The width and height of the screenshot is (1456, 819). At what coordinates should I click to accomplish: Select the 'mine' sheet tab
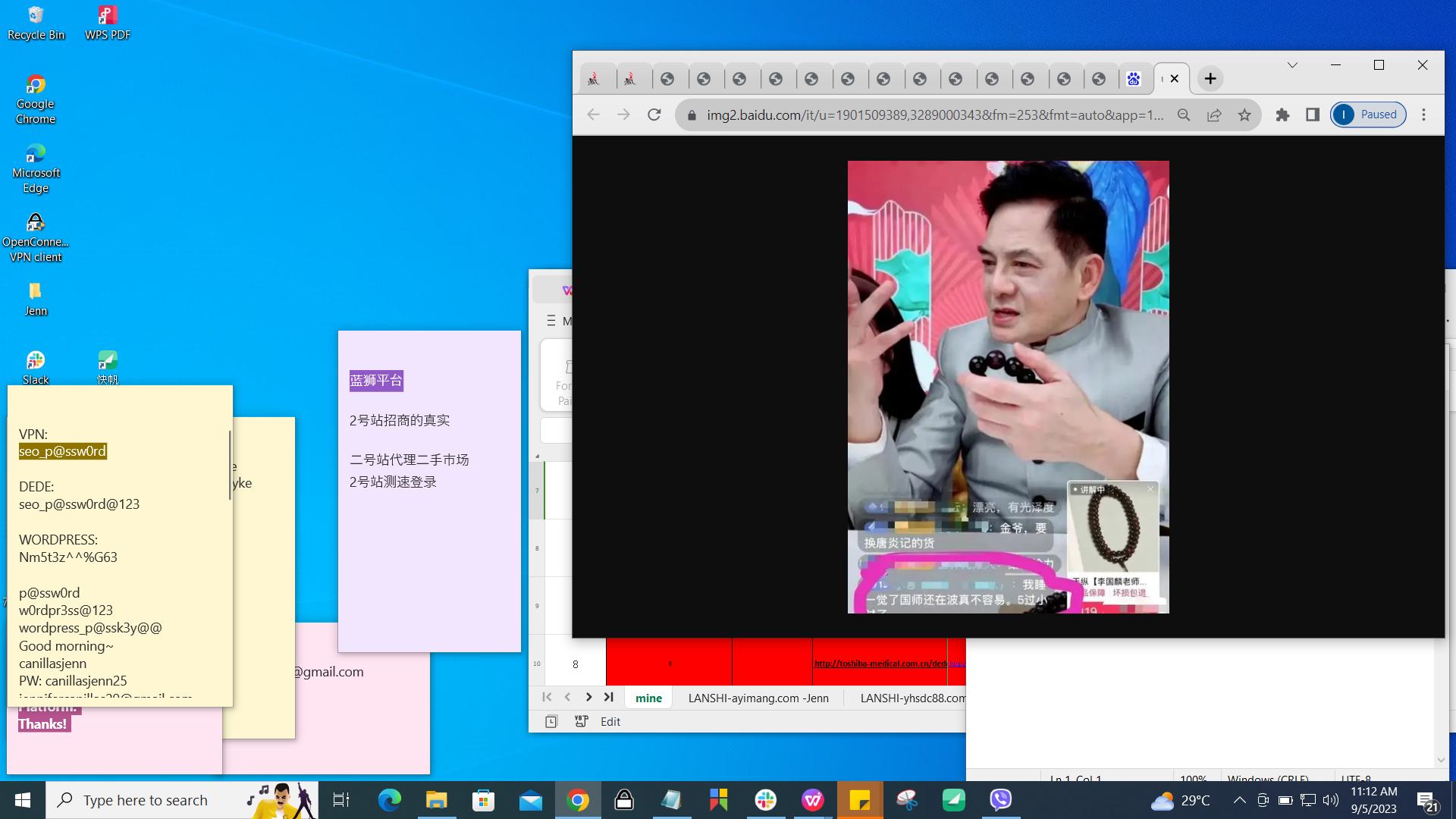(648, 698)
